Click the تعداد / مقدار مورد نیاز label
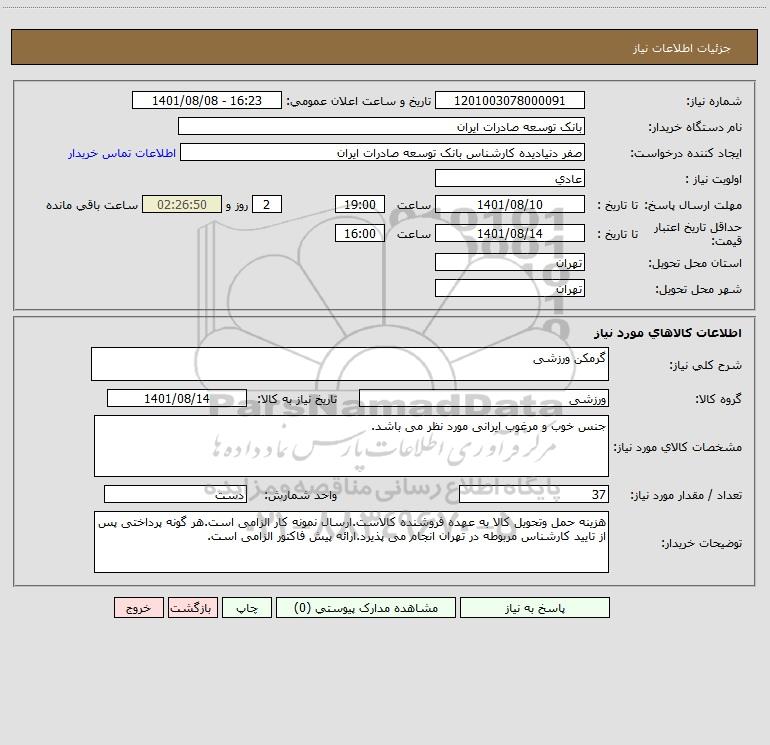 pos(686,495)
